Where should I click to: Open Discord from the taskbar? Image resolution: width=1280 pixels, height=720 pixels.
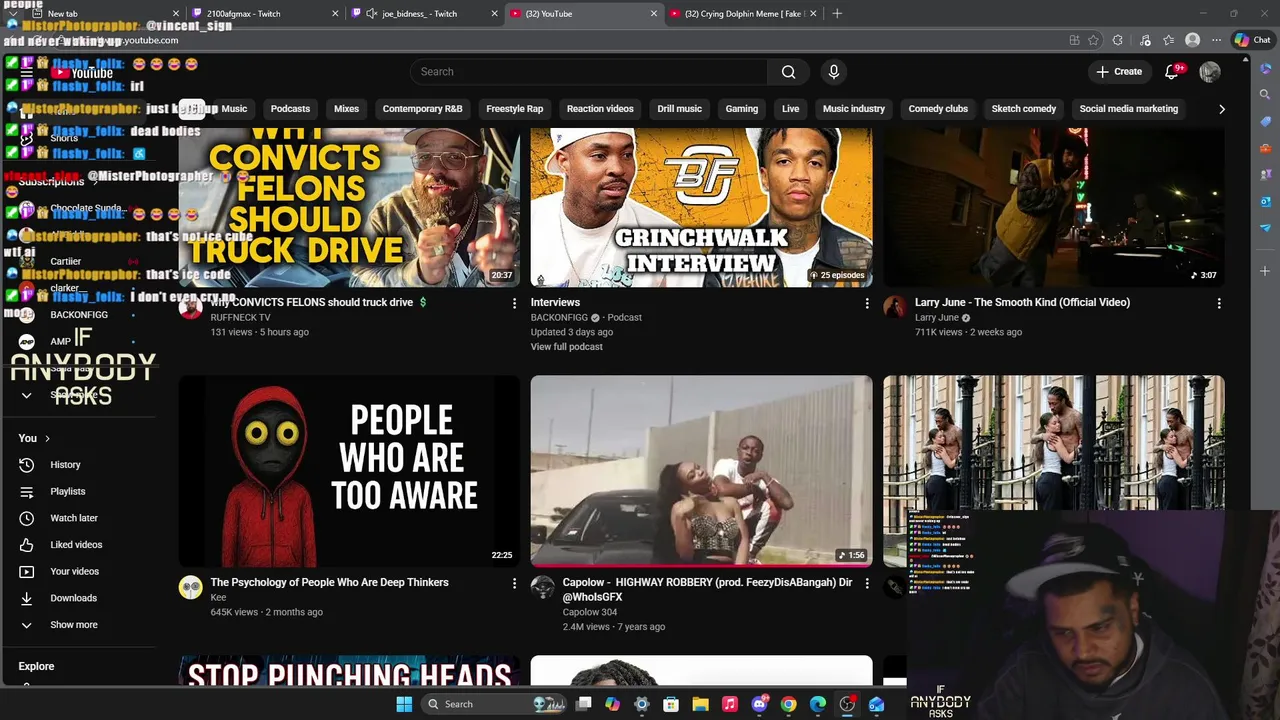pos(759,704)
